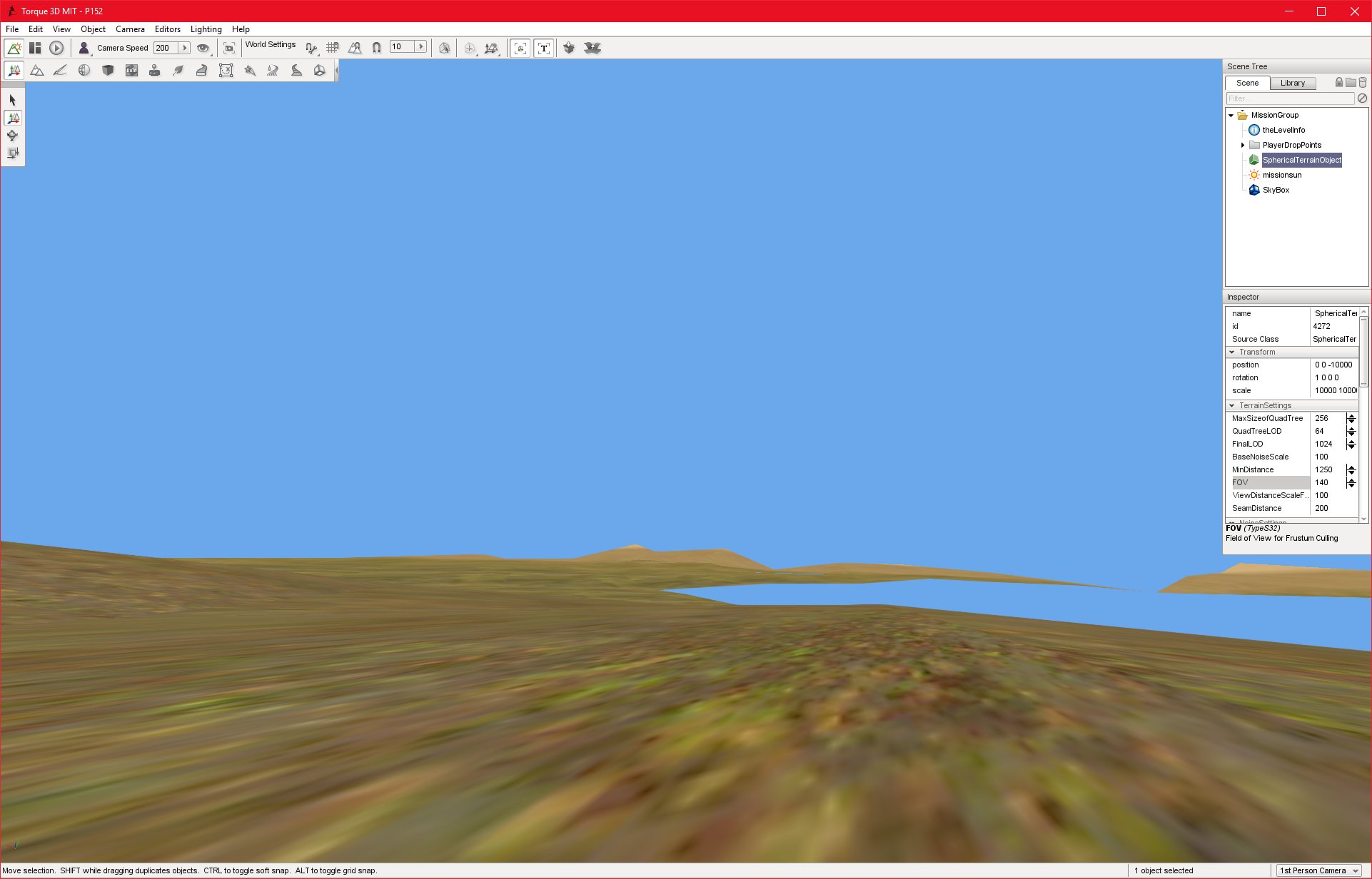Choose the Select arrow tool
The height and width of the screenshot is (879, 1372).
pos(13,100)
